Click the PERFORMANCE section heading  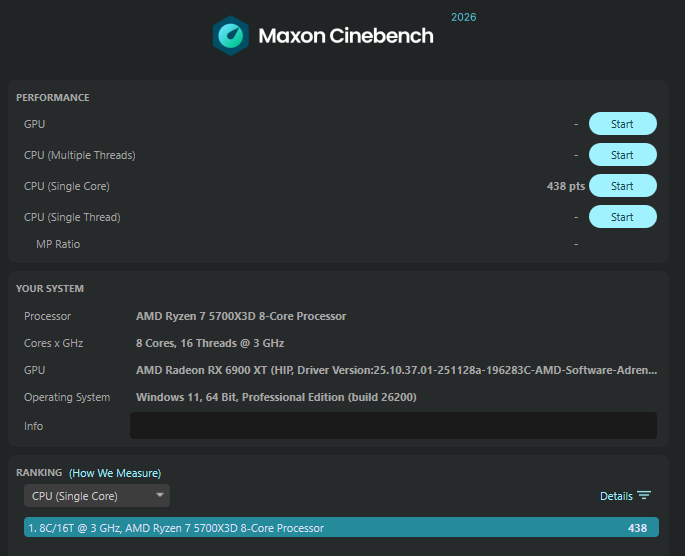(53, 97)
